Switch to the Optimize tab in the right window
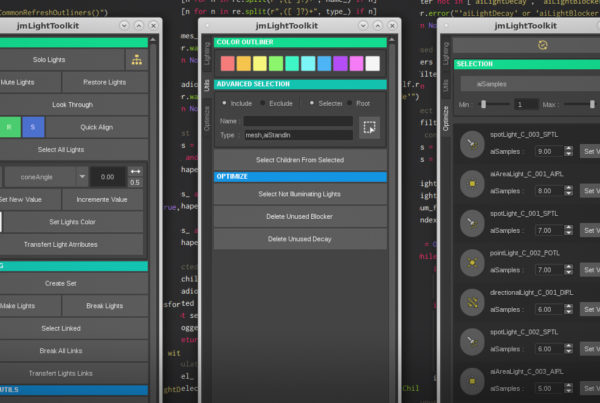This screenshot has width=600, height=403. point(445,119)
